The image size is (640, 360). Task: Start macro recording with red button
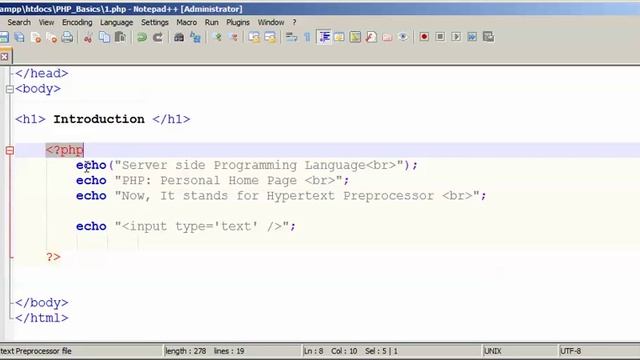coord(424,37)
